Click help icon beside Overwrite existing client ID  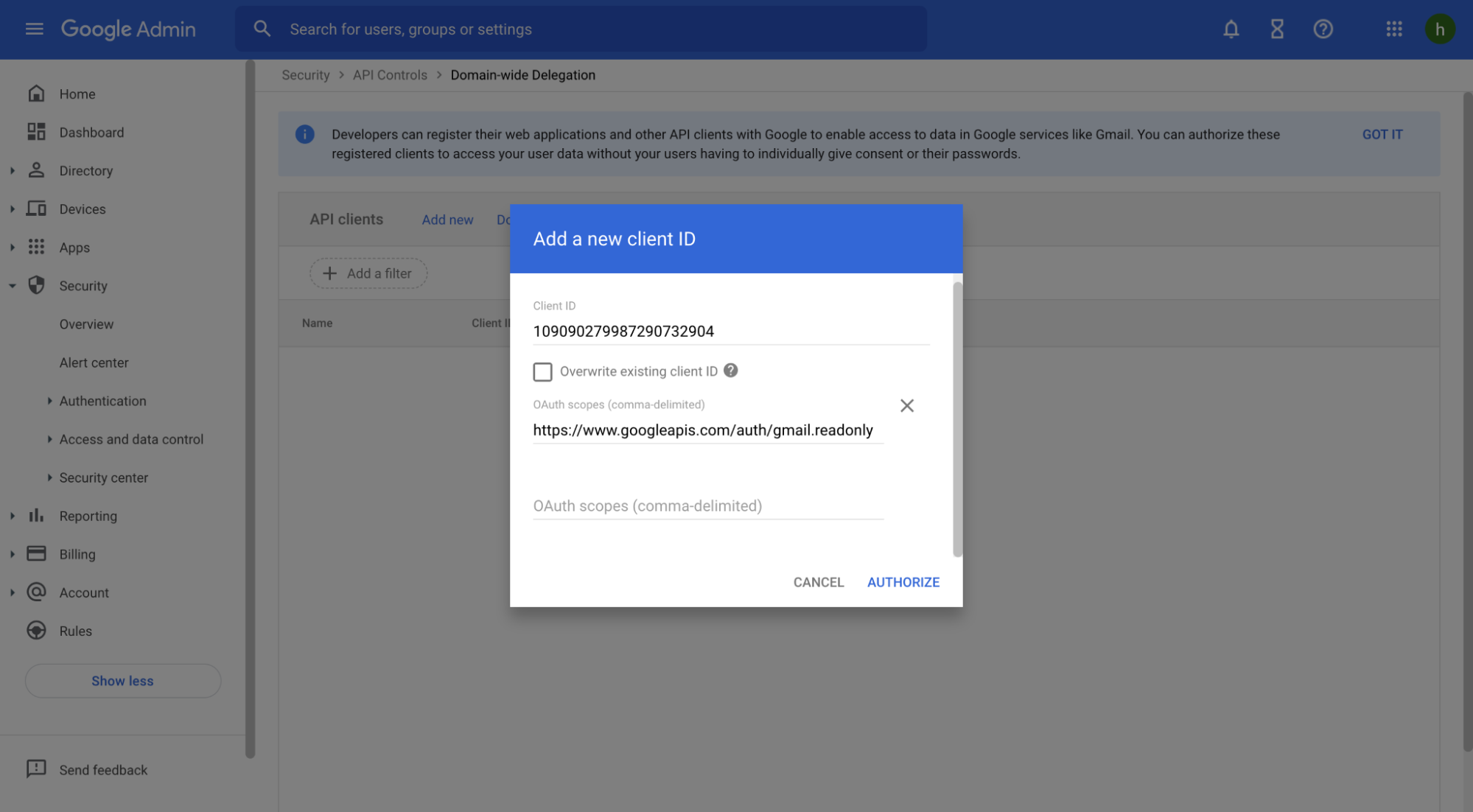pyautogui.click(x=730, y=371)
